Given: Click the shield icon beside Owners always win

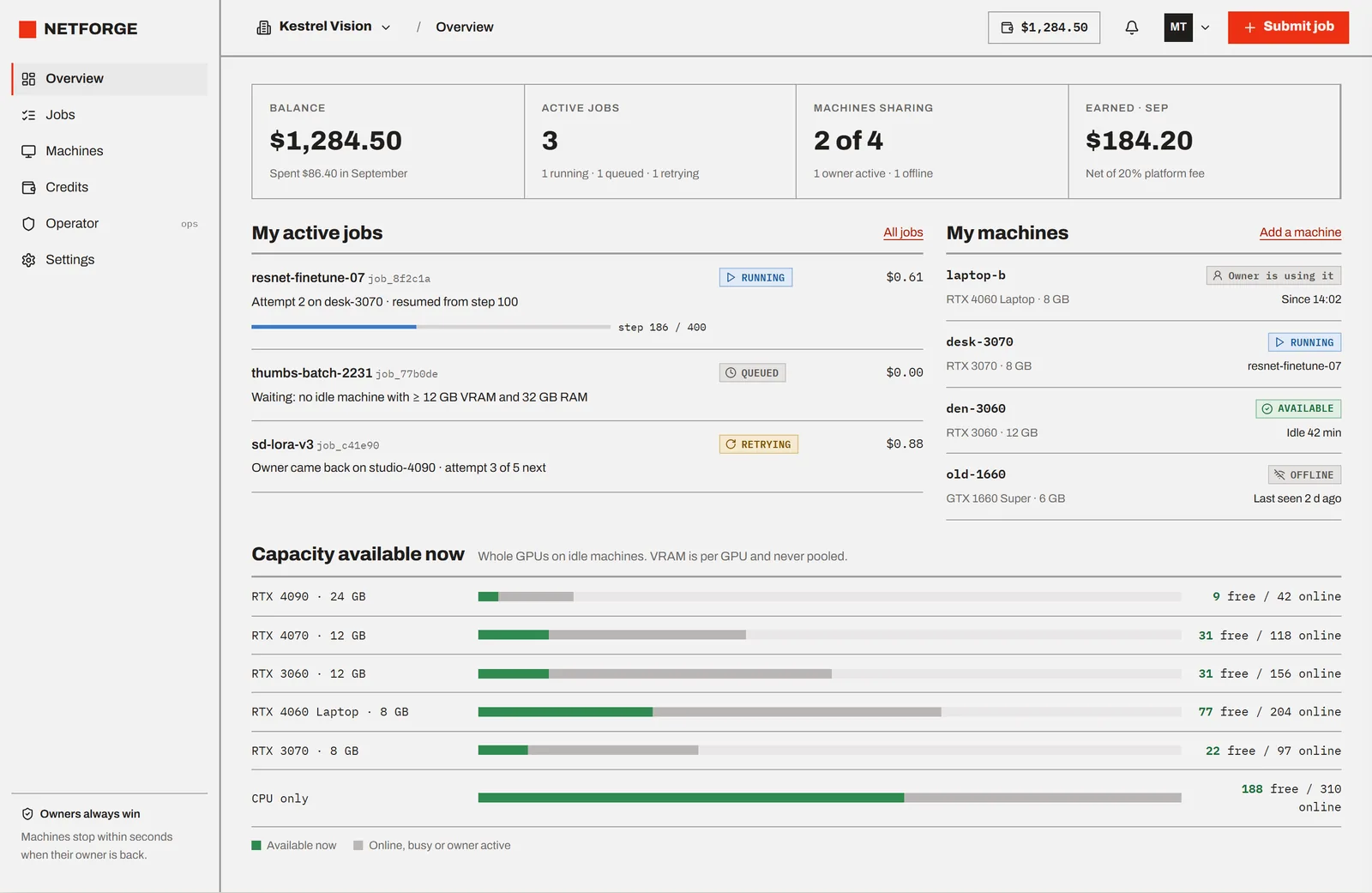Looking at the screenshot, I should 27,814.
